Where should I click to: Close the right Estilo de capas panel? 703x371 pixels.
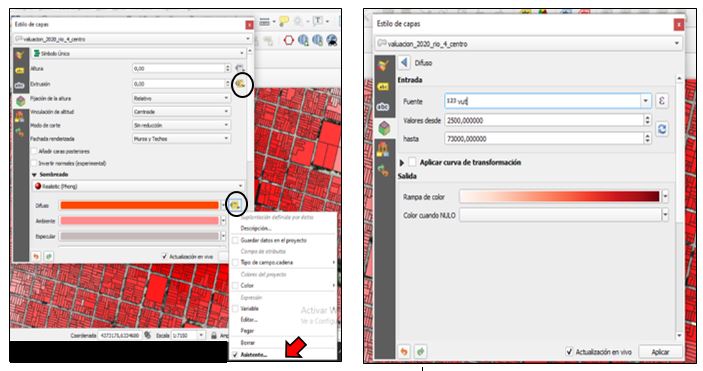pos(679,24)
